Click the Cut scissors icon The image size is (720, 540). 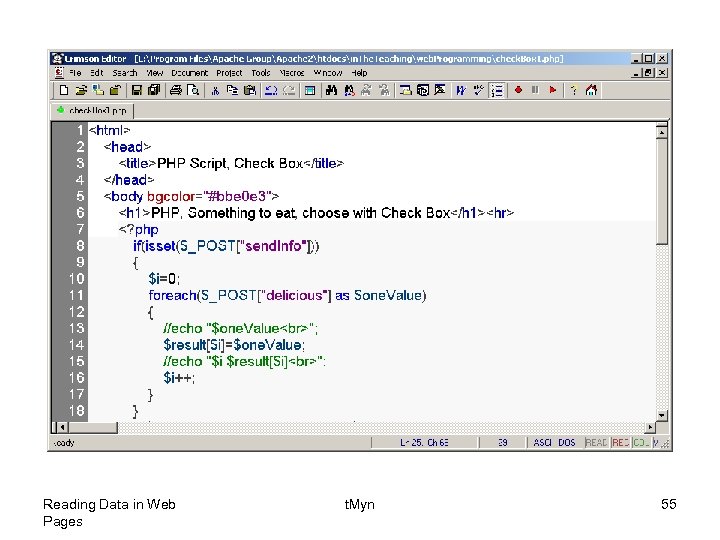coord(215,90)
